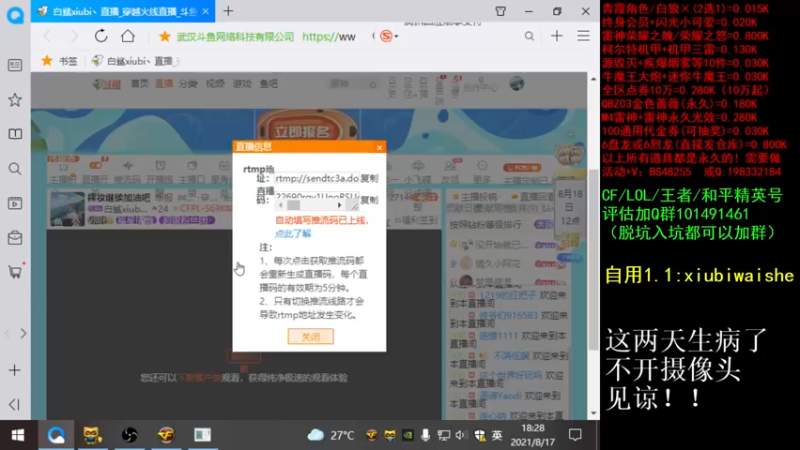Screen dimensions: 800x450
Task: Open the notification center icon
Action: (575, 435)
